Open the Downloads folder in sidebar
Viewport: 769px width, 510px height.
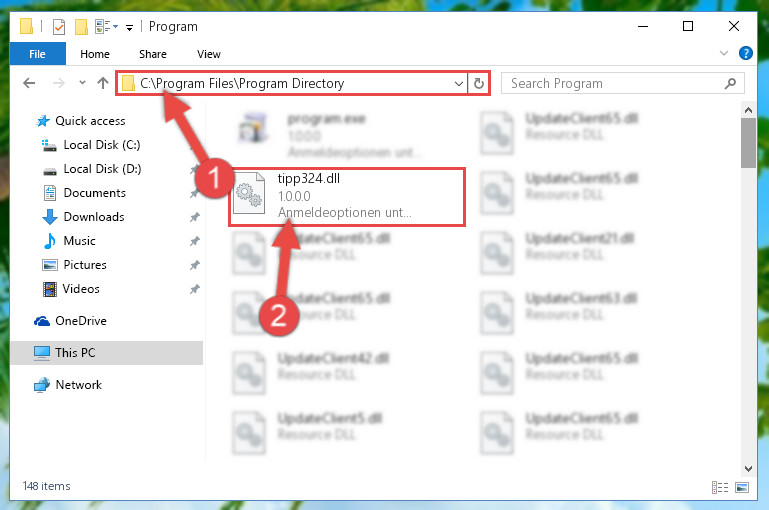pyautogui.click(x=83, y=217)
